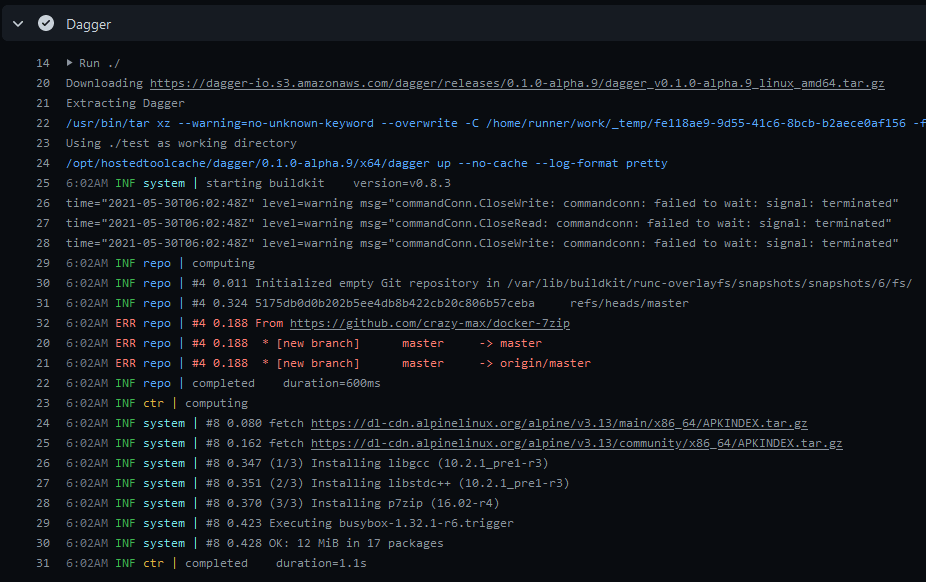
Task: Open the crazy-max/docker-7zip GitHub link
Action: click(x=430, y=323)
